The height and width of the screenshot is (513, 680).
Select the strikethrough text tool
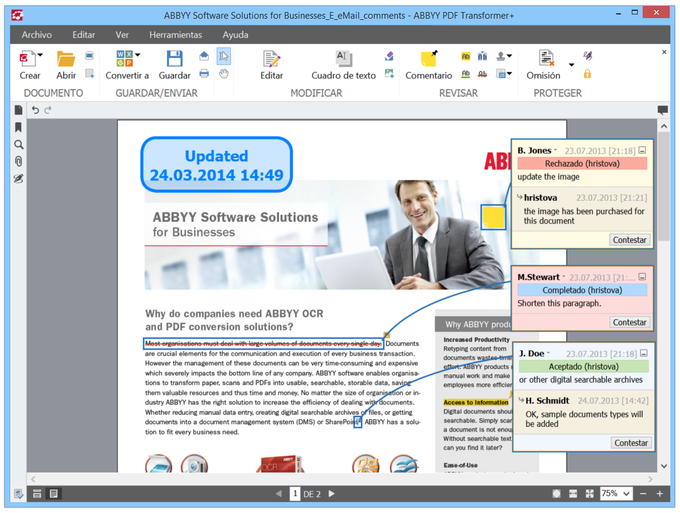[x=482, y=74]
